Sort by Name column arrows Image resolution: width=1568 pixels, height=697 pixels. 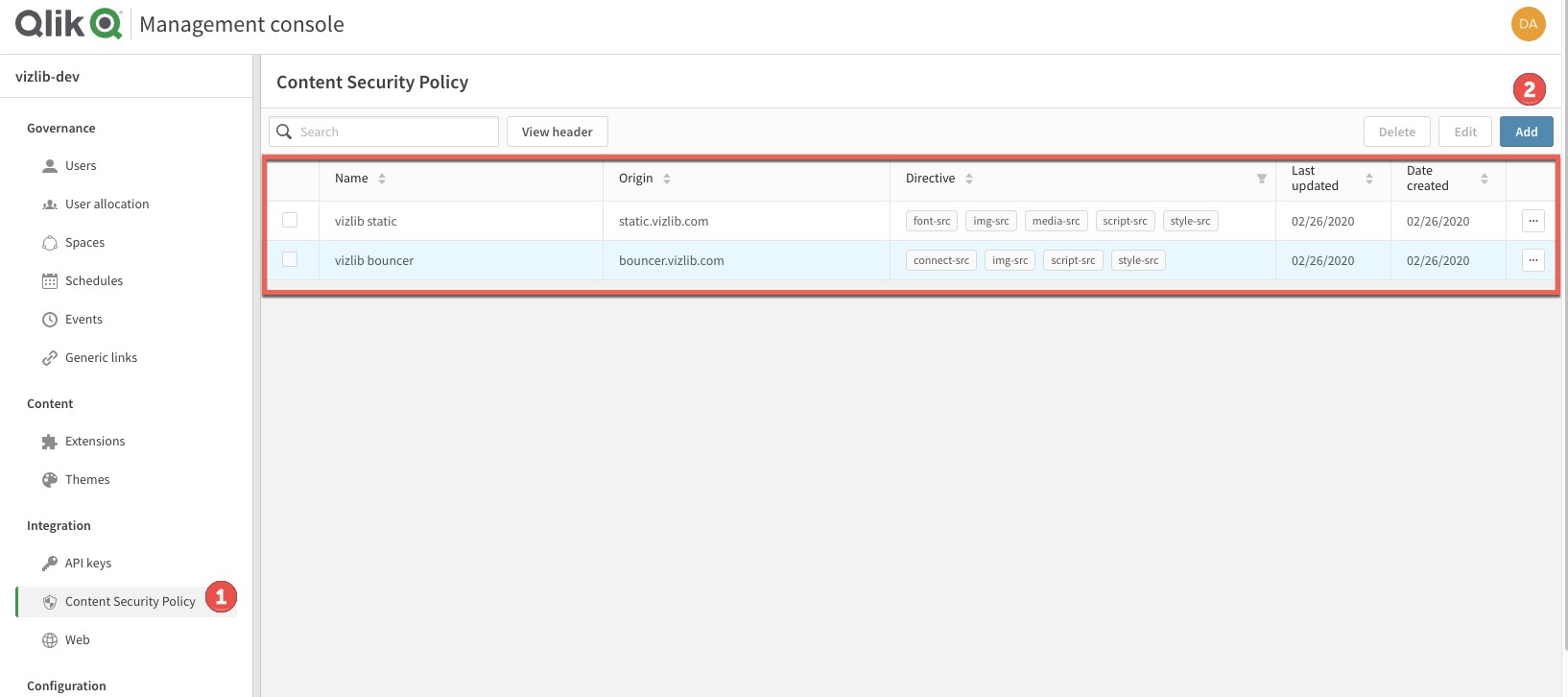382,179
